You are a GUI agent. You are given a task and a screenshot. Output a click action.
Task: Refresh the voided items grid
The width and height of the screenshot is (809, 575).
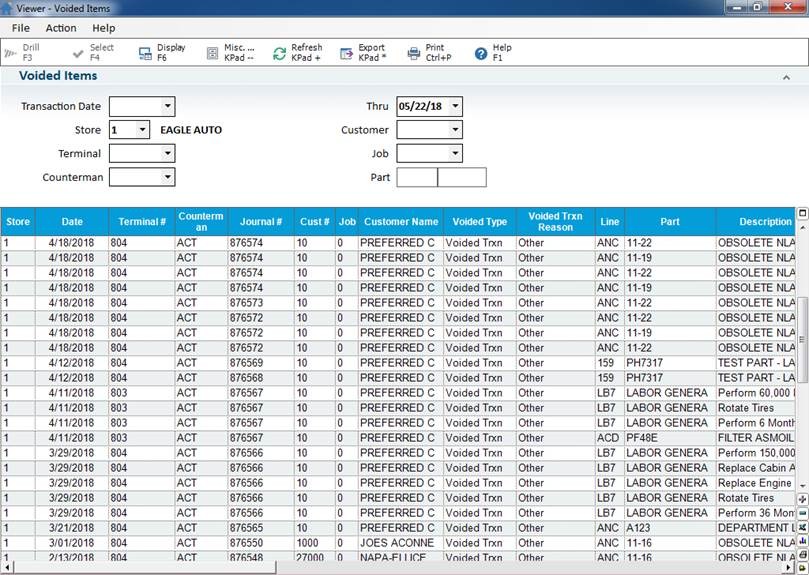point(279,53)
